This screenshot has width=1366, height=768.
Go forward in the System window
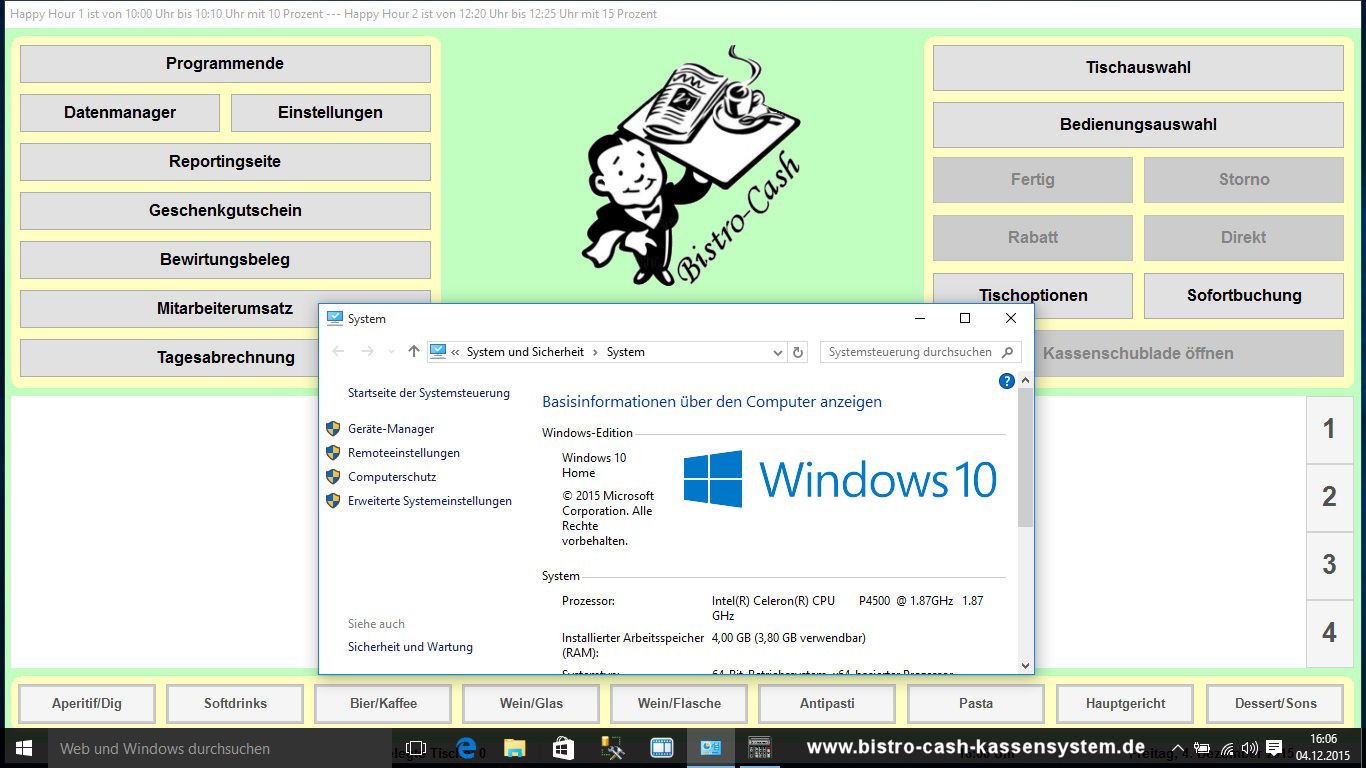(x=367, y=352)
